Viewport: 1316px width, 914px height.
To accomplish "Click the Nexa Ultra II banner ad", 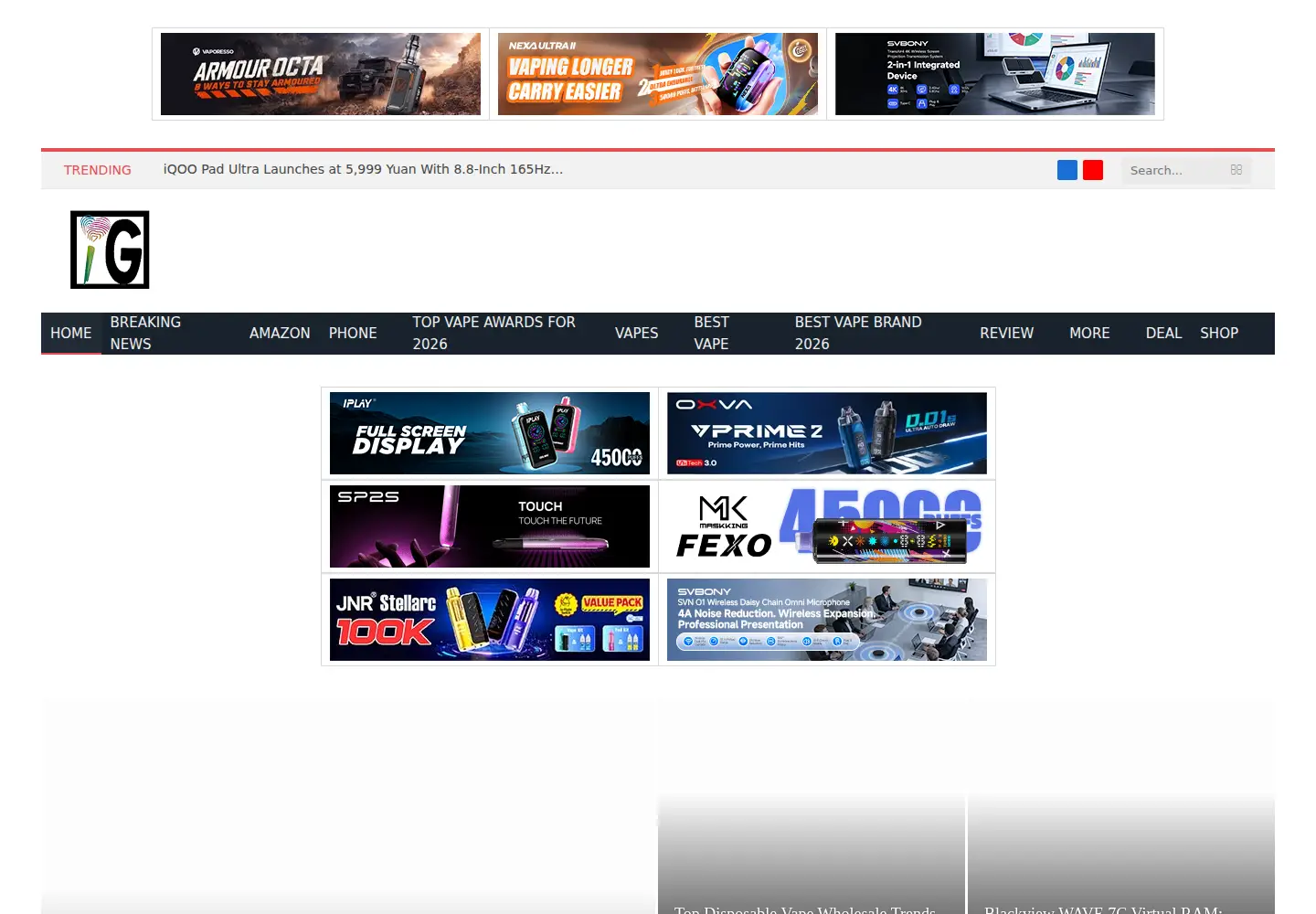I will point(658,74).
